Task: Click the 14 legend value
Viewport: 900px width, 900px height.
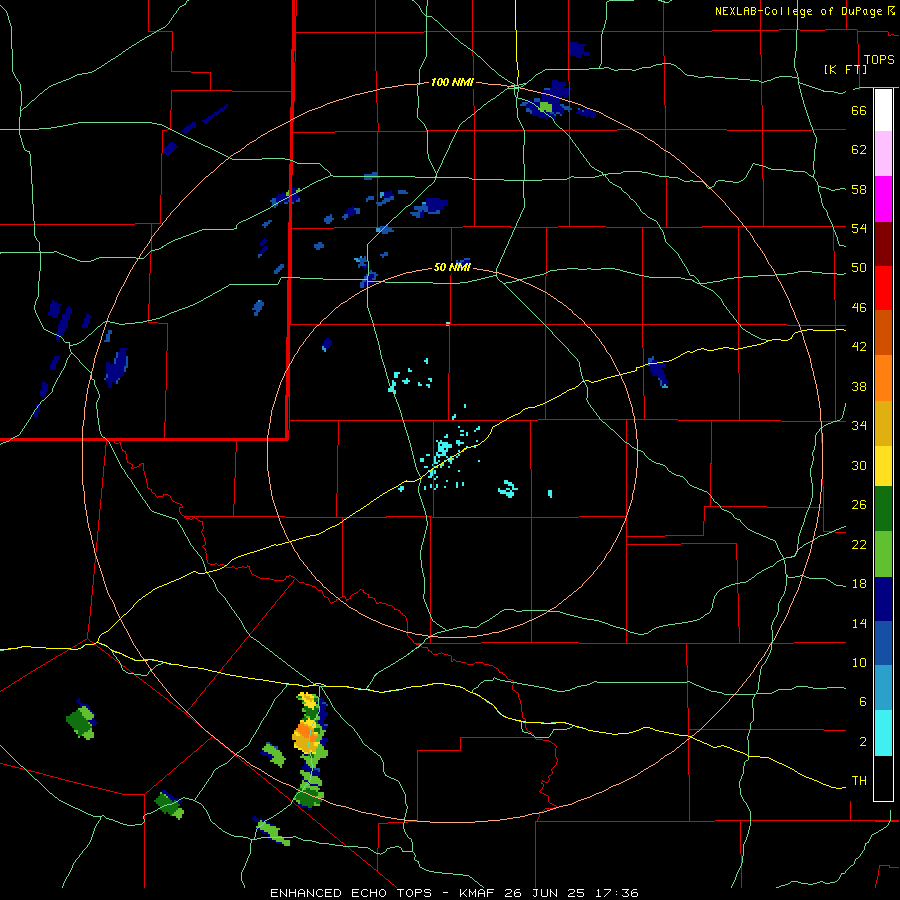Action: coord(859,623)
